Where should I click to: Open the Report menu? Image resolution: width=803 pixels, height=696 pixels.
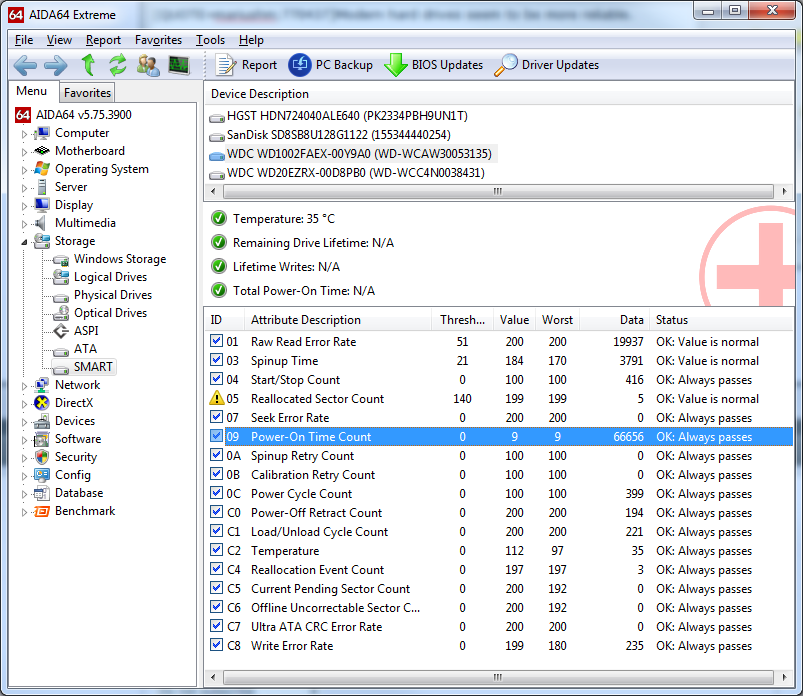103,40
